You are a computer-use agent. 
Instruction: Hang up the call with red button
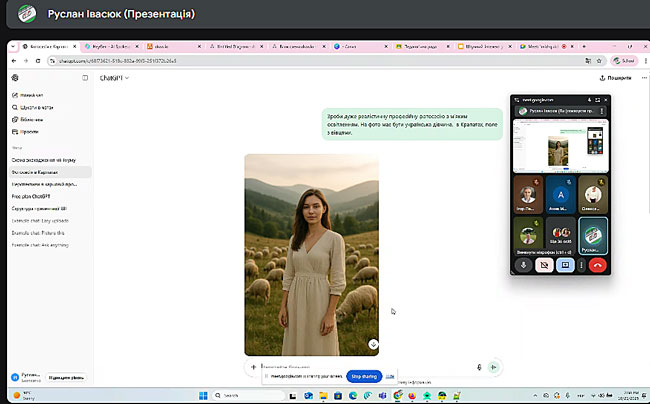598,266
